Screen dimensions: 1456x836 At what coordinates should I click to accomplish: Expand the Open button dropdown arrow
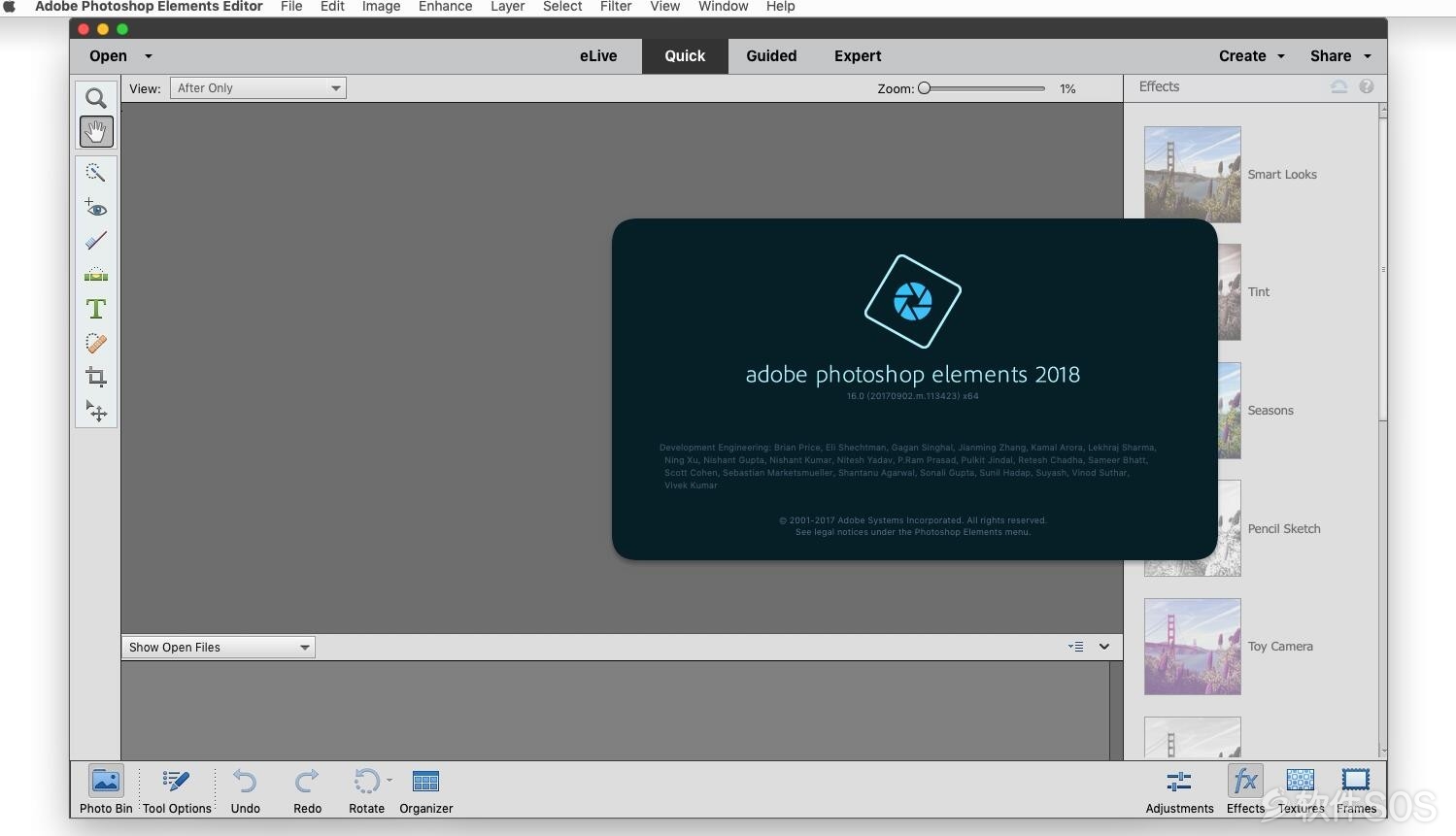149,56
